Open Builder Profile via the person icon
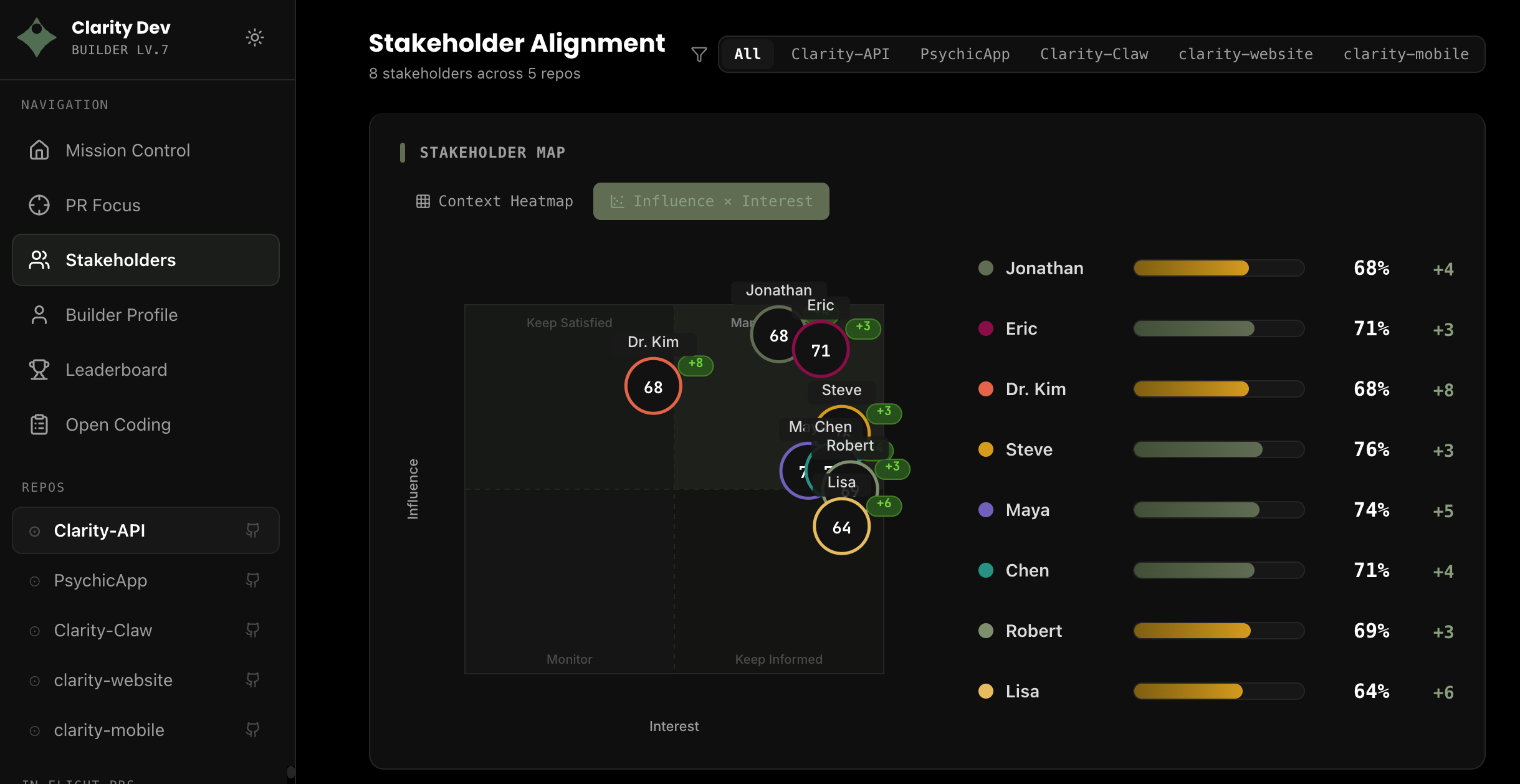 pos(39,315)
